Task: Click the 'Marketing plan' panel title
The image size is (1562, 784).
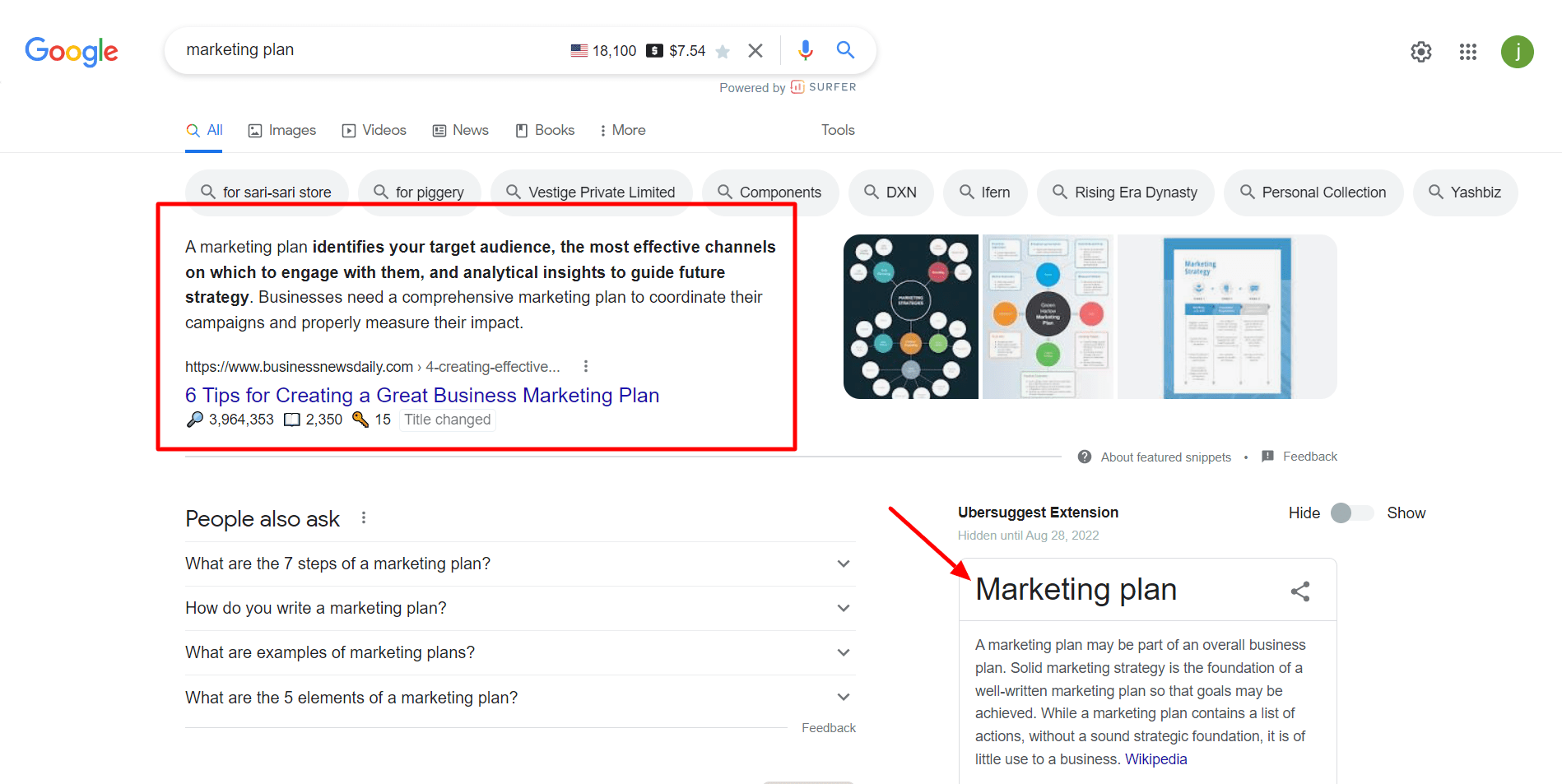Action: coord(1076,590)
